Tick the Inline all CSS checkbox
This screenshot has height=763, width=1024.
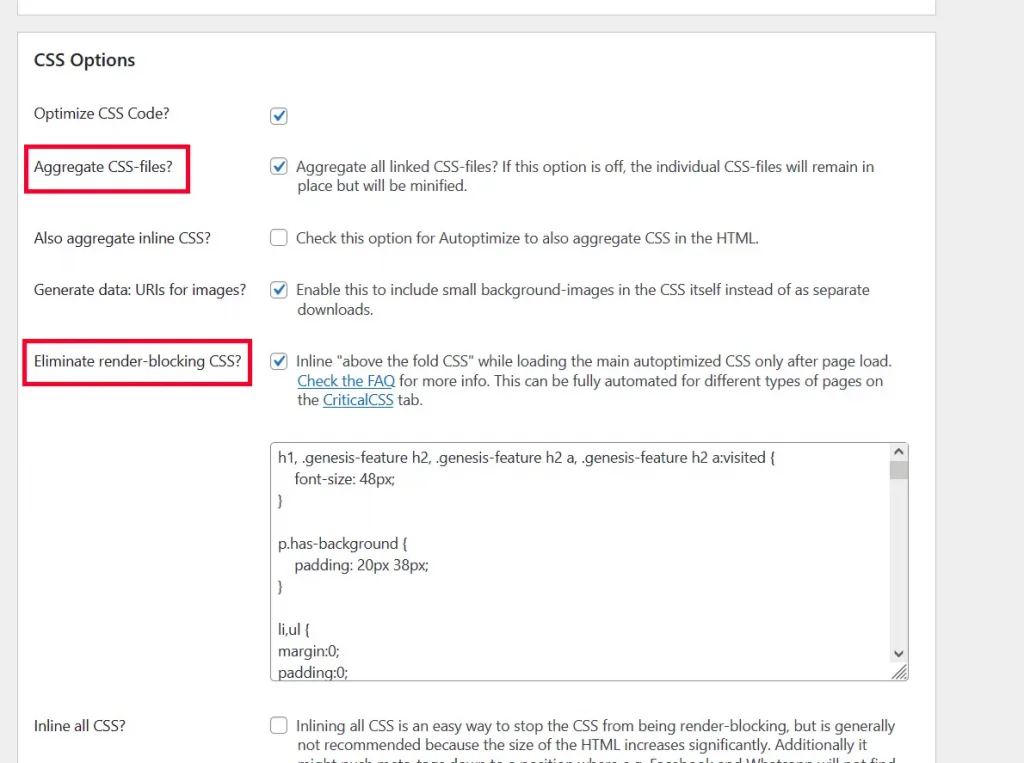click(x=279, y=726)
